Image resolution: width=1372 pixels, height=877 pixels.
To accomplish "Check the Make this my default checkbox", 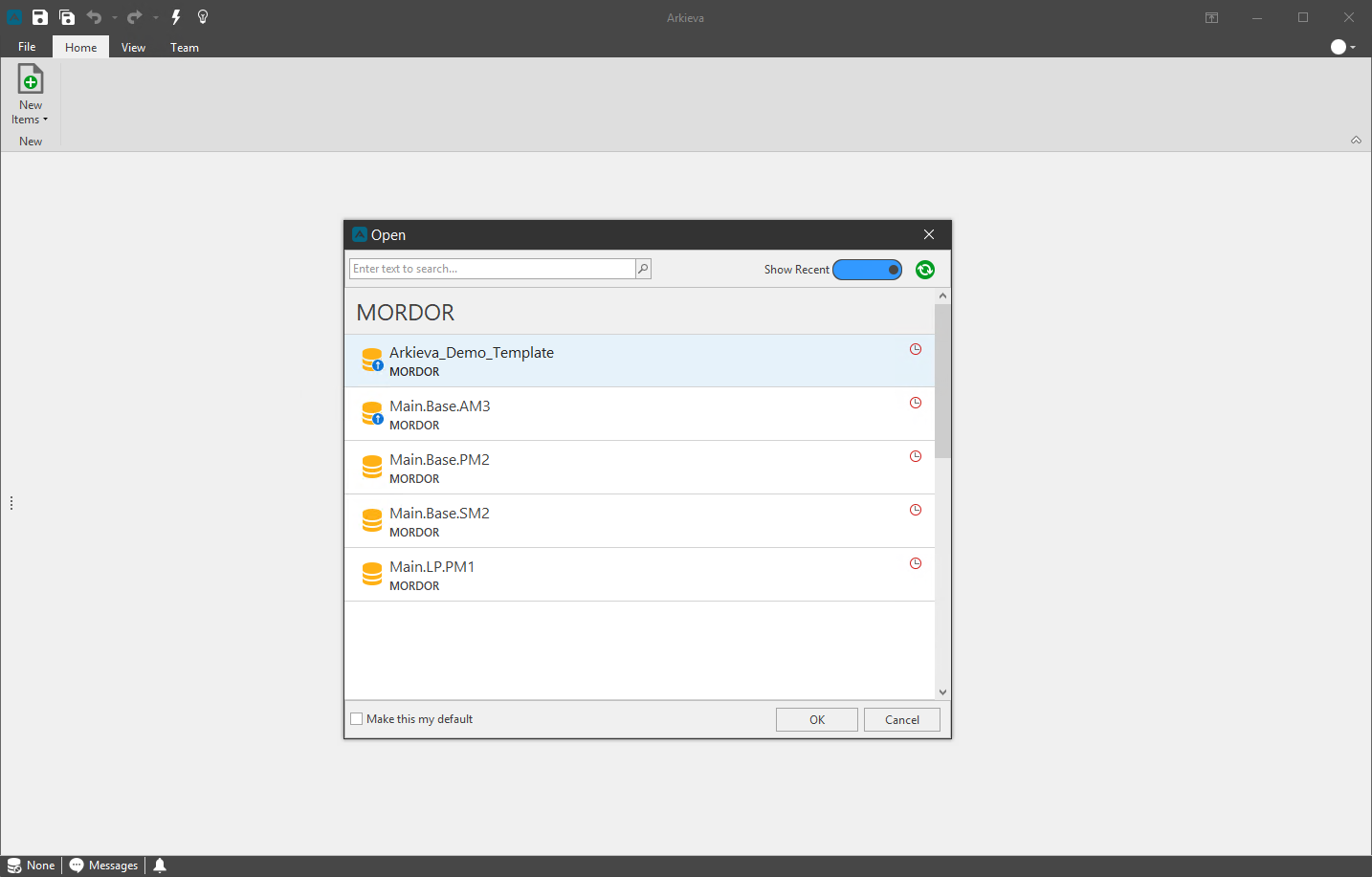I will click(x=357, y=719).
